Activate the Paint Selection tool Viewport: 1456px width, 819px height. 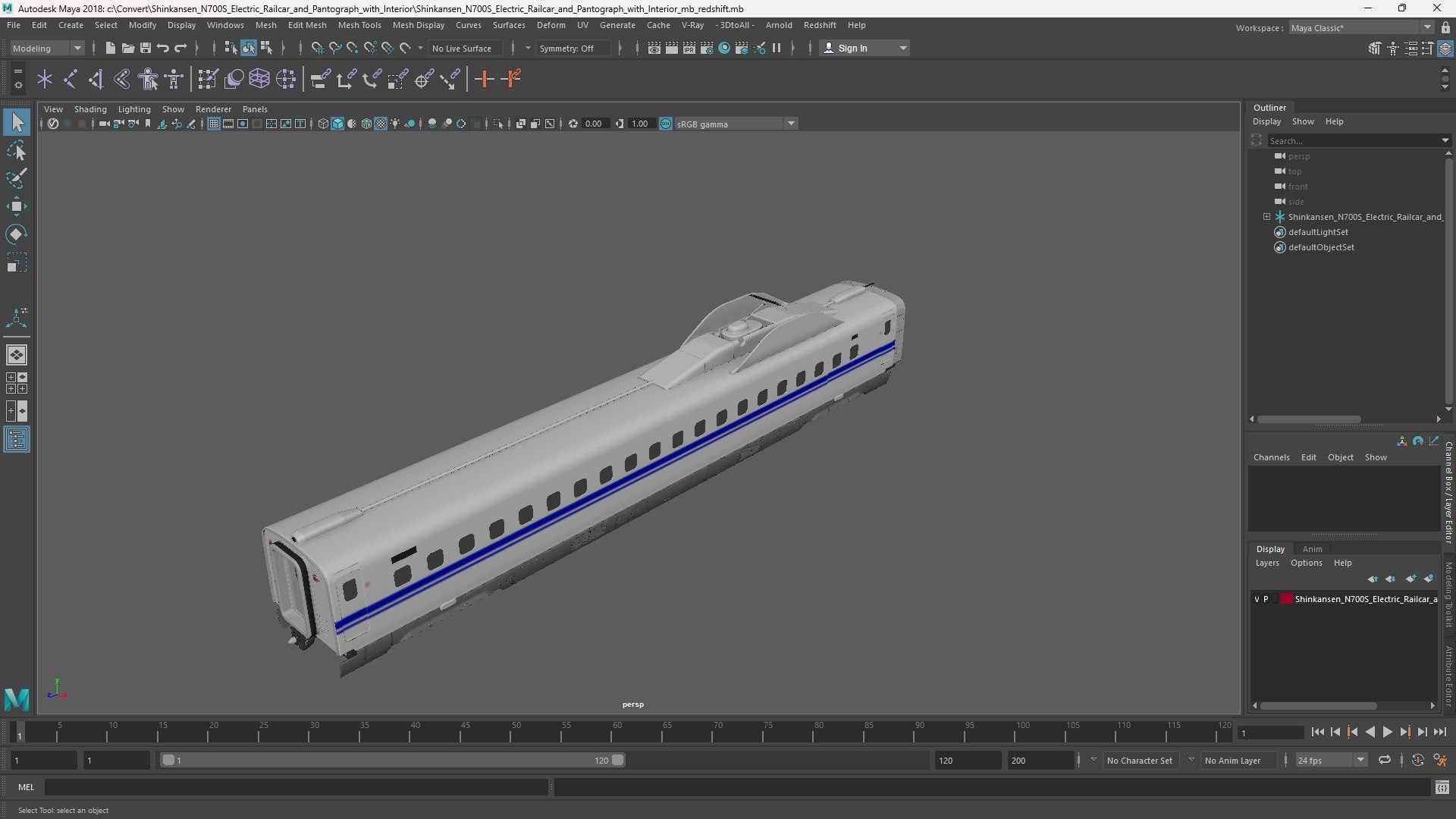(x=17, y=178)
